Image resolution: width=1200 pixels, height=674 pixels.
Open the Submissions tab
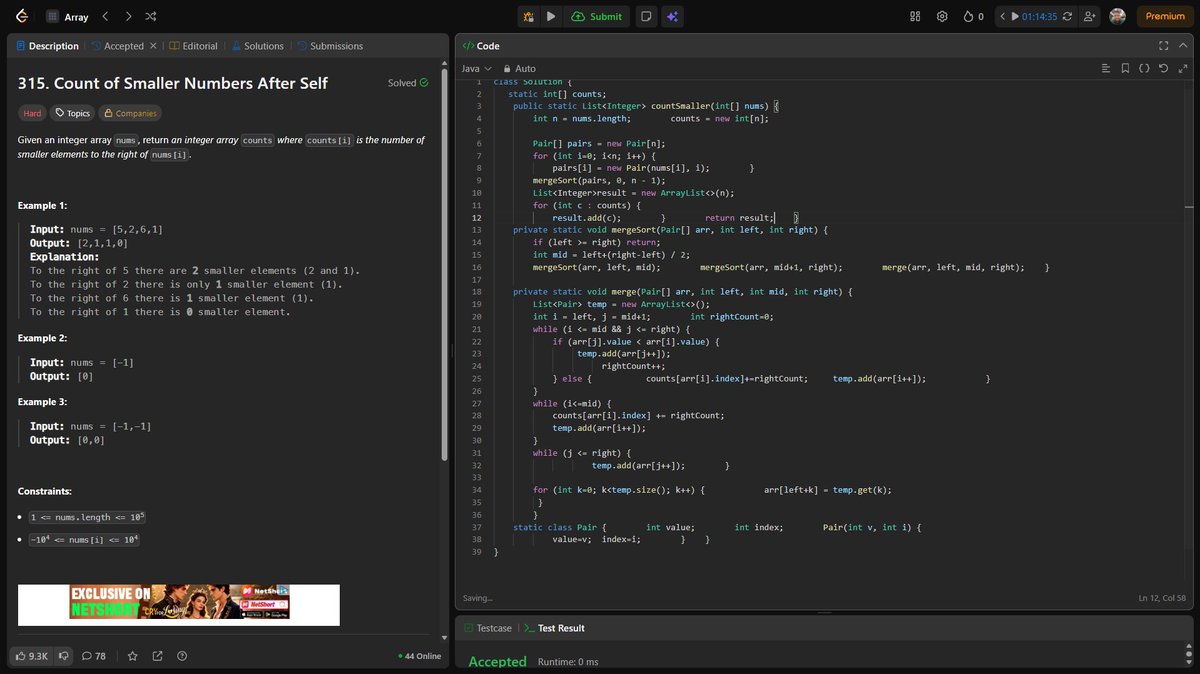(329, 46)
